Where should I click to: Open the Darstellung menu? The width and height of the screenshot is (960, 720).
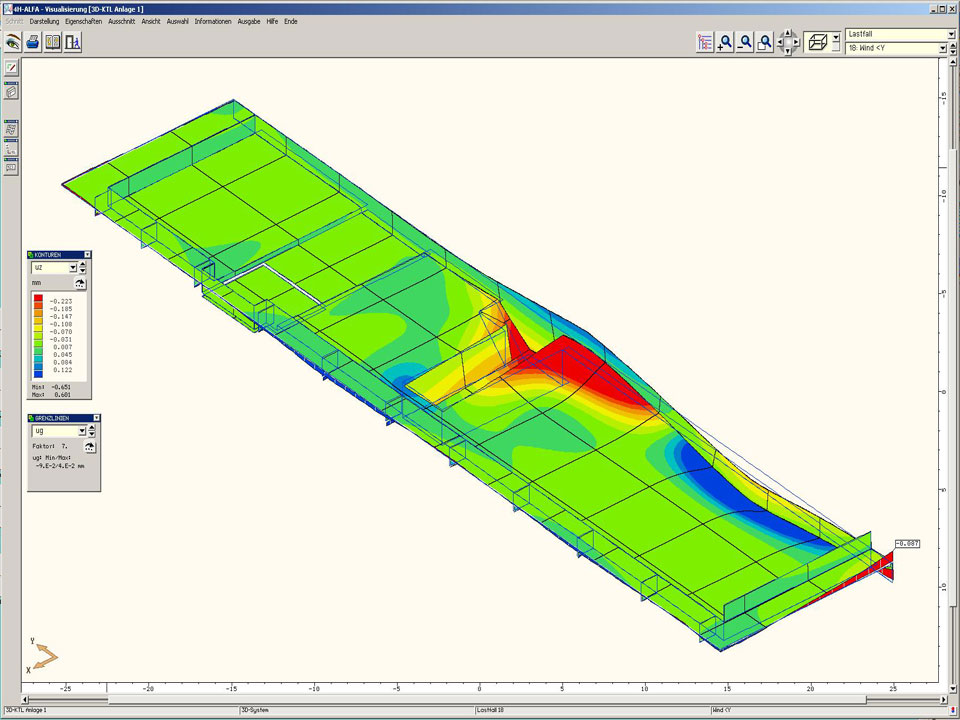click(x=44, y=21)
